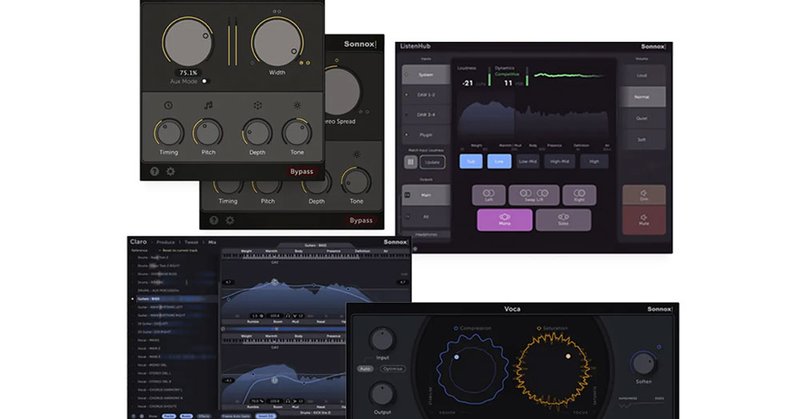Open settings gear in front doubler plugin
800x419 pixels.
coord(170,171)
